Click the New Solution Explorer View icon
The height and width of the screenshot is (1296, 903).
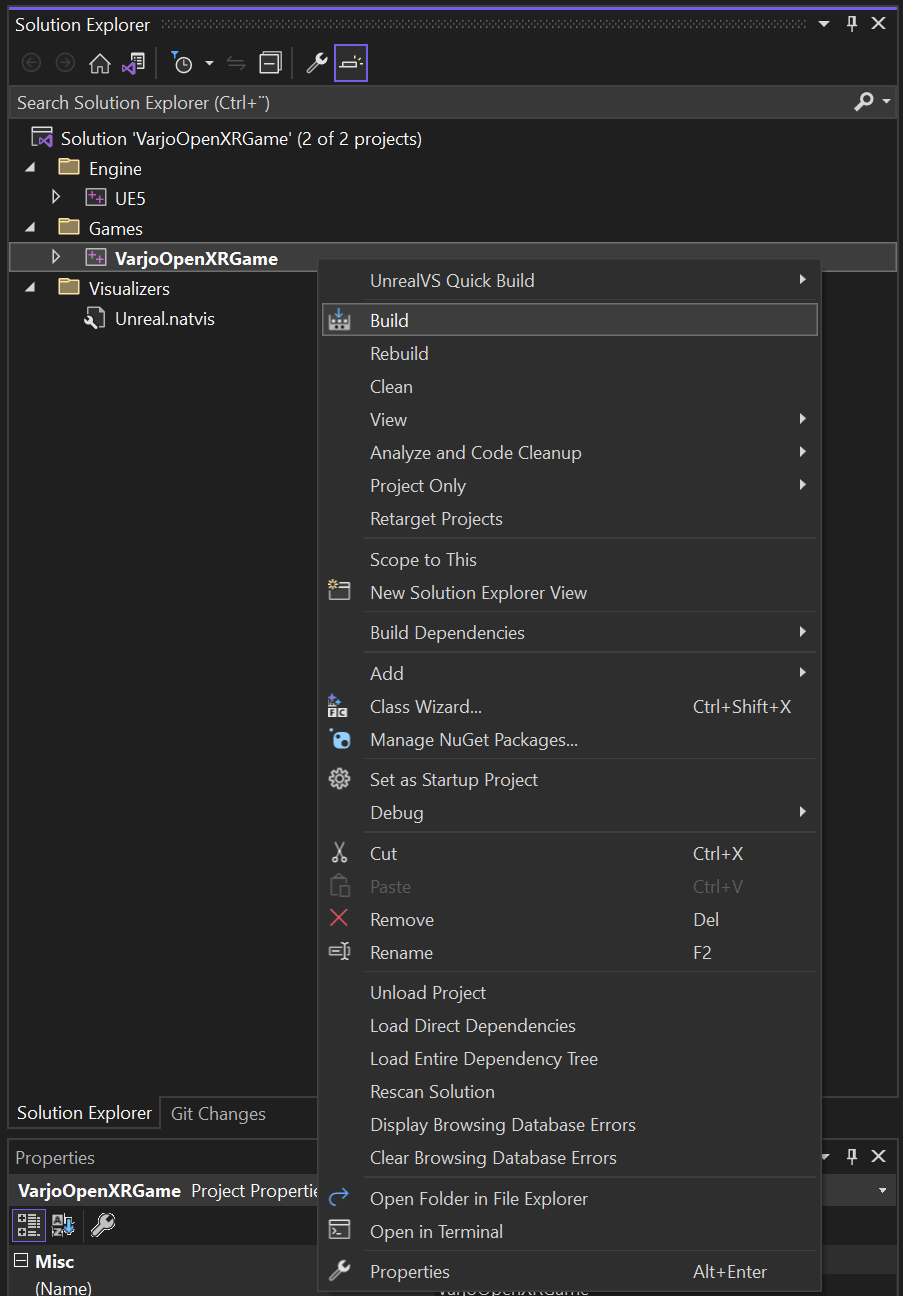tap(340, 592)
